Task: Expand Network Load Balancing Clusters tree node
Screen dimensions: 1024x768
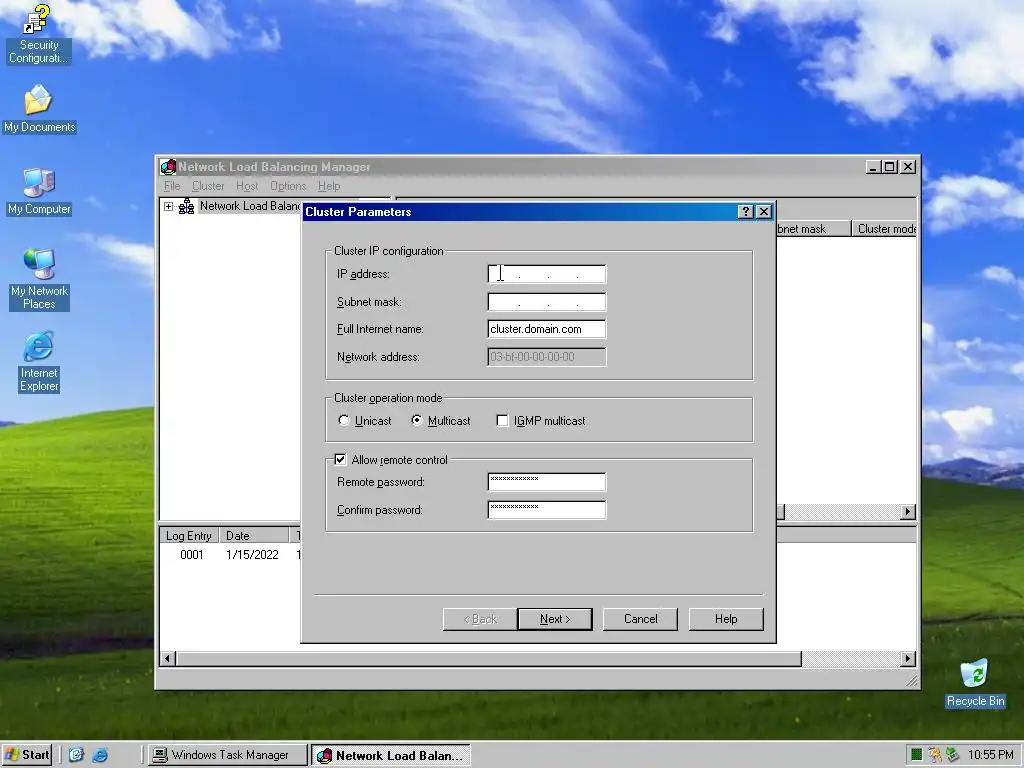Action: 168,206
